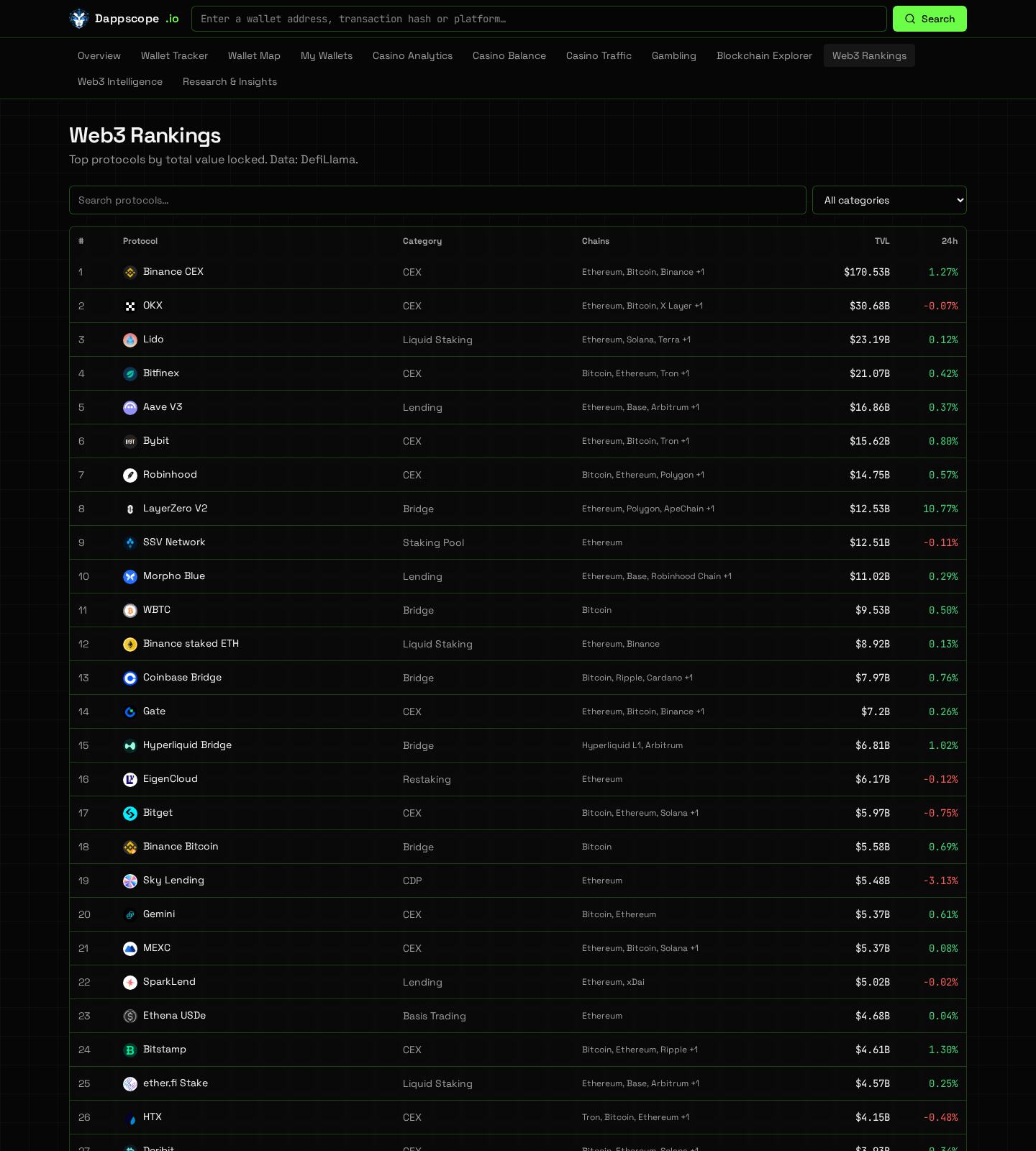Click the Lido protocol icon
The height and width of the screenshot is (1151, 1036).
tap(130, 340)
